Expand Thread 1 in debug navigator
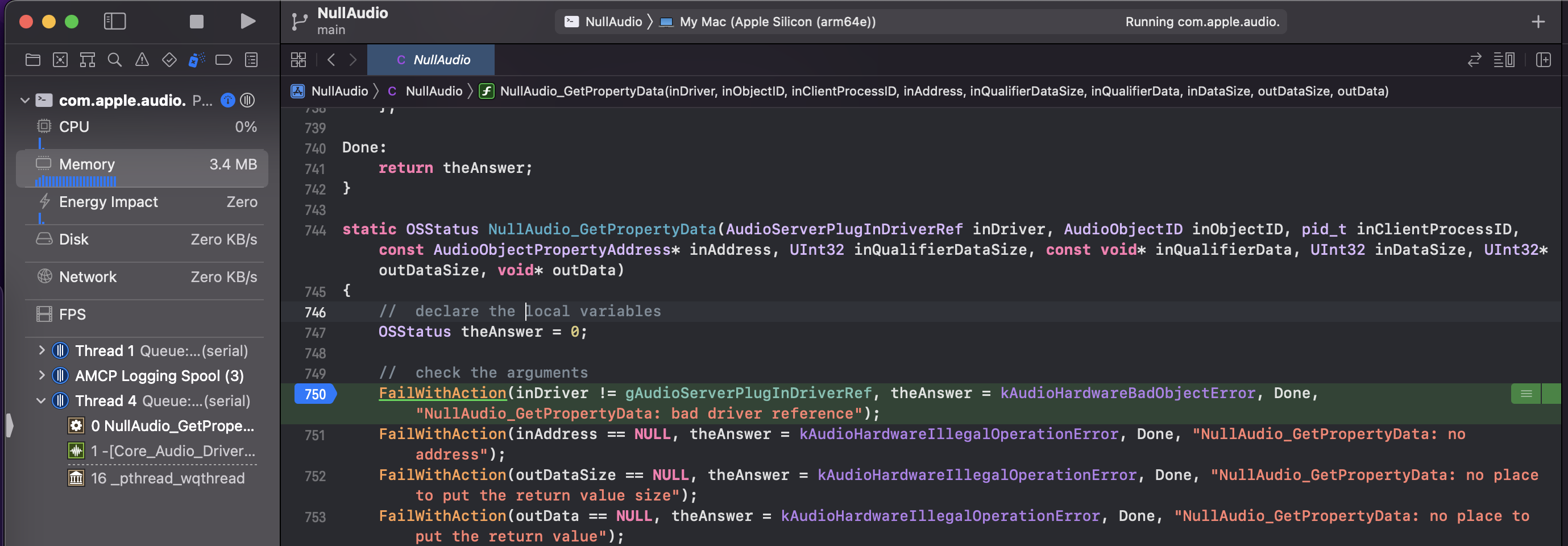This screenshot has width=1568, height=546. coord(42,350)
